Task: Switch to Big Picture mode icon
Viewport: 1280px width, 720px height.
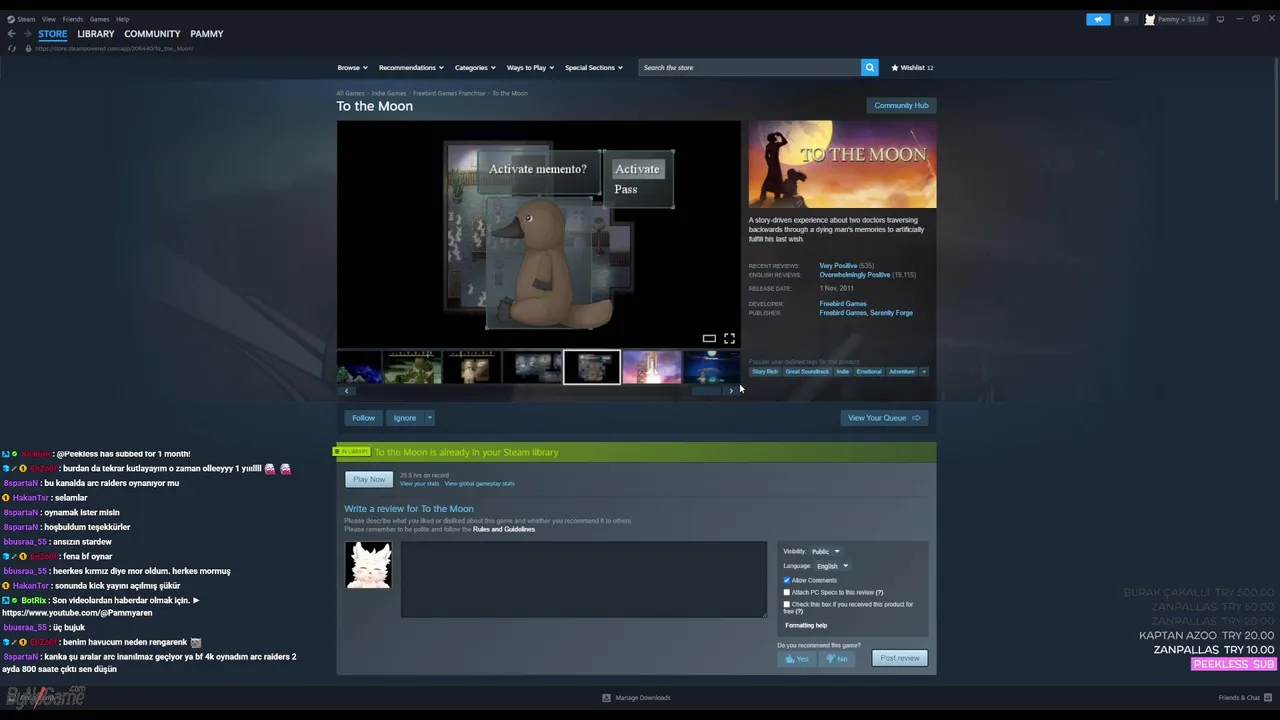Action: tap(1220, 19)
